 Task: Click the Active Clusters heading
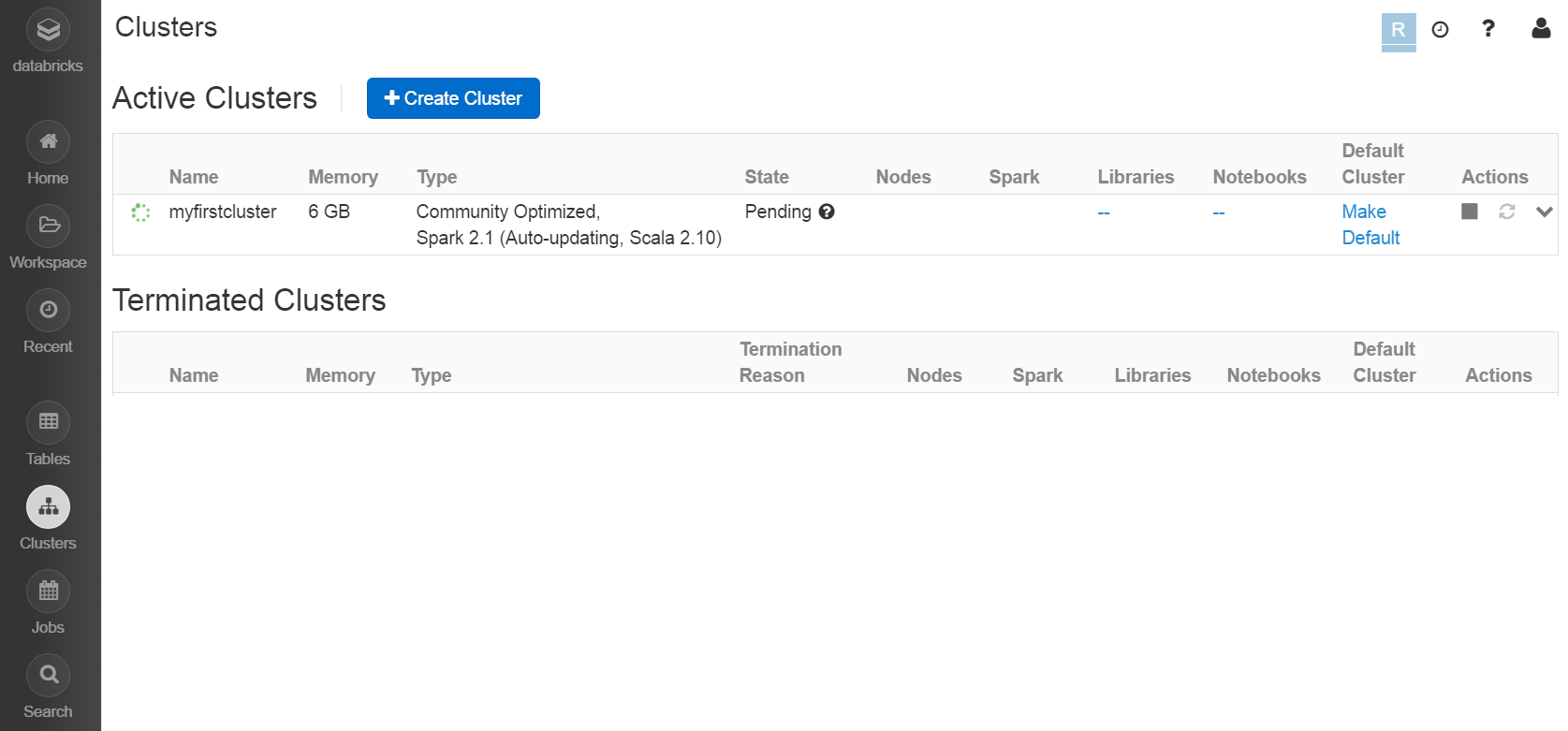coord(215,98)
